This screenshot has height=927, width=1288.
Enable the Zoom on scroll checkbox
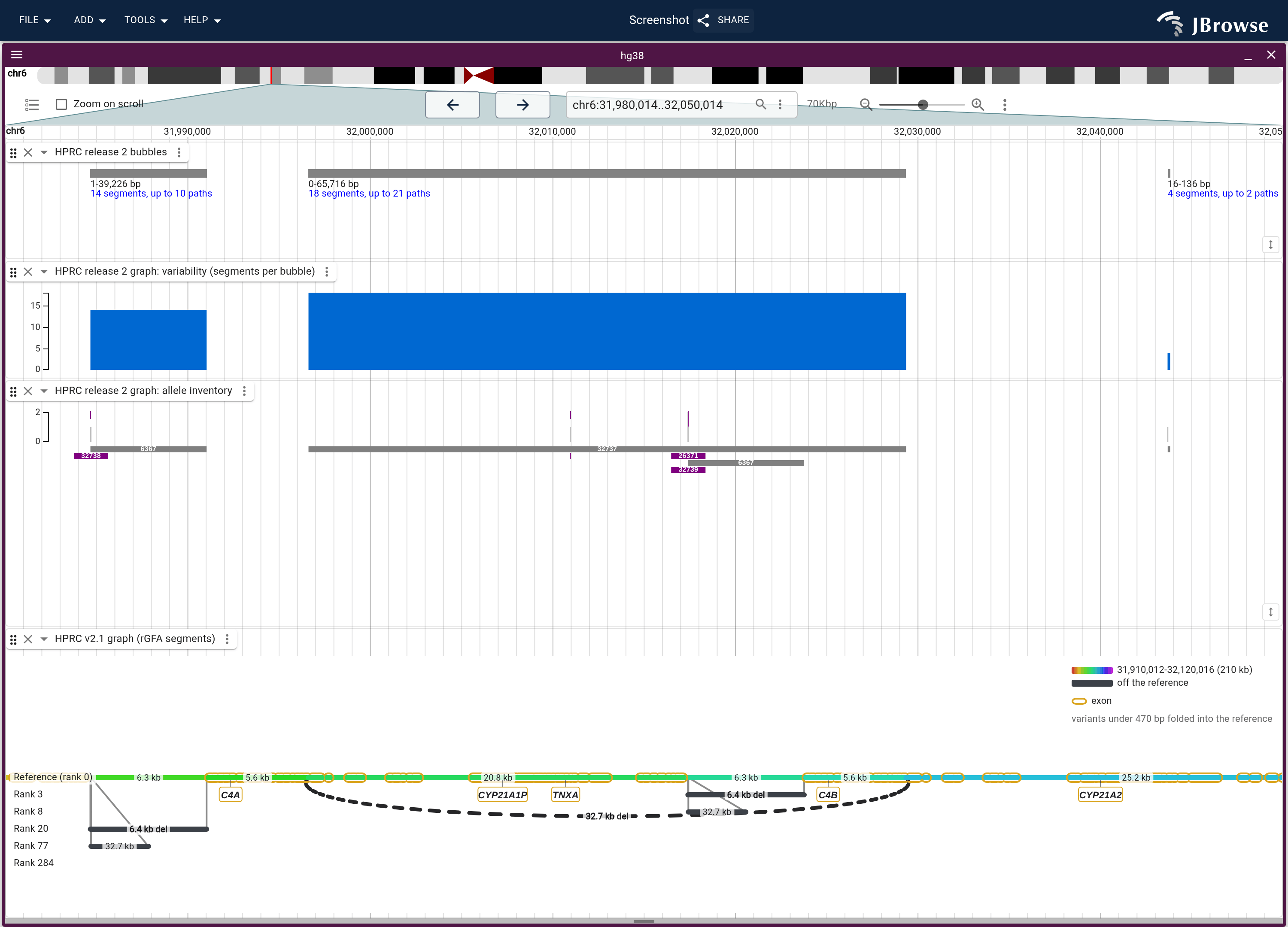61,104
